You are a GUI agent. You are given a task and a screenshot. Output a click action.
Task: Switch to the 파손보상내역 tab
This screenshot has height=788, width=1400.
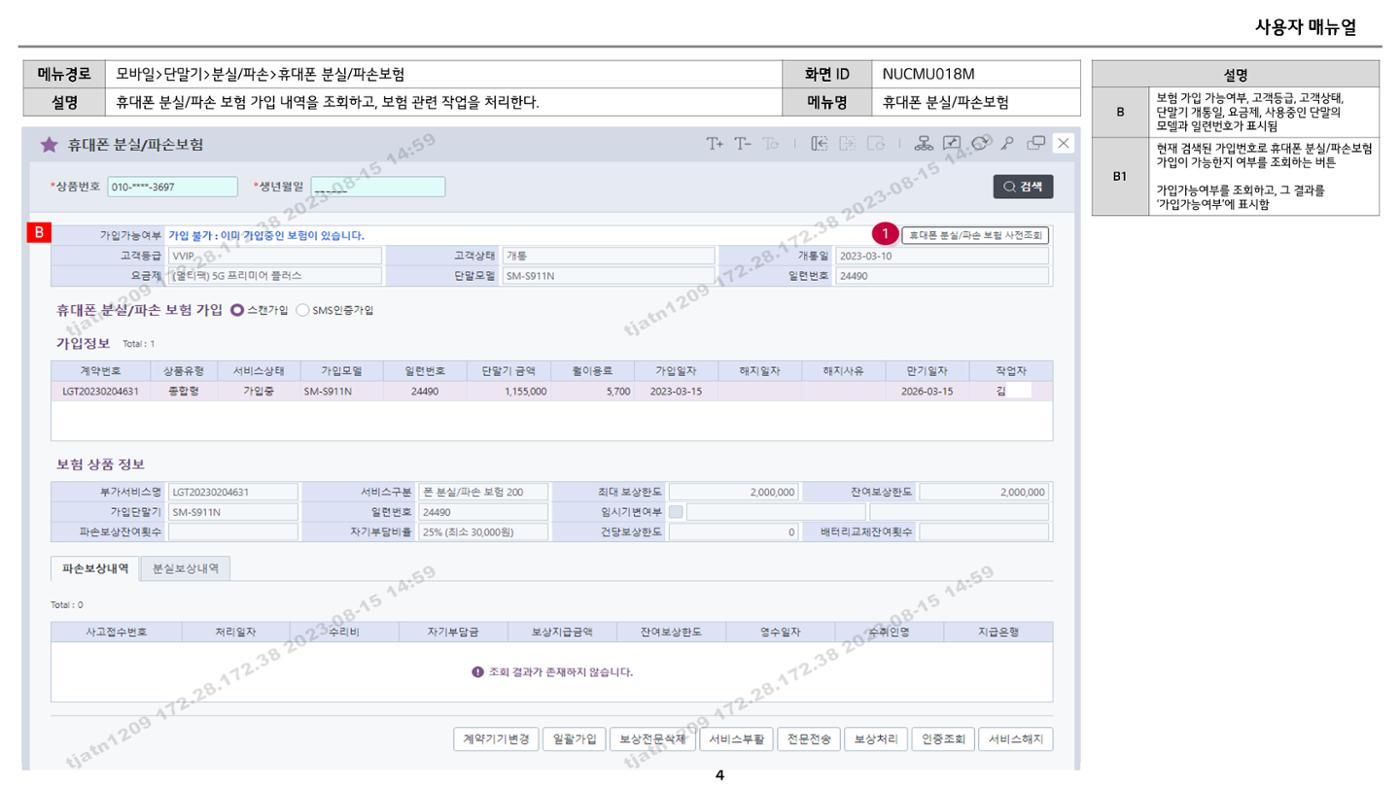tap(95, 568)
